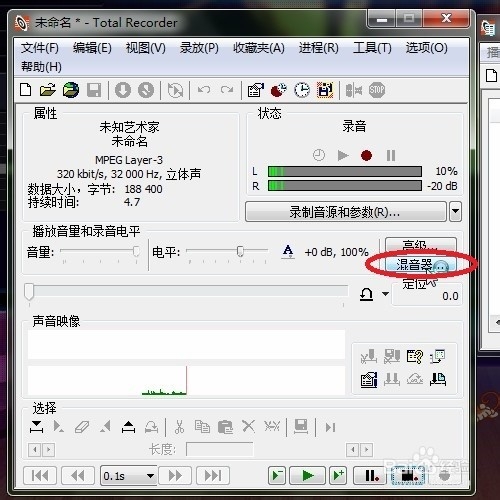Open dropdown next to recording source button
The image size is (500, 500).
pyautogui.click(x=455, y=211)
